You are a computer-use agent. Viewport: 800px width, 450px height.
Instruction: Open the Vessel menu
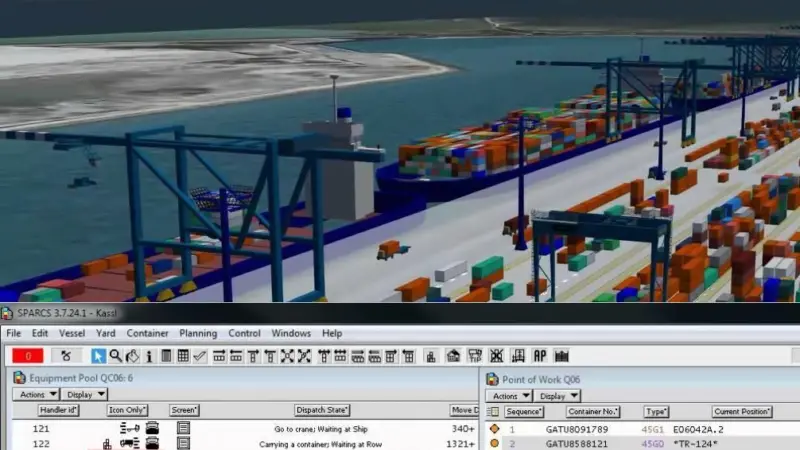[x=72, y=333]
